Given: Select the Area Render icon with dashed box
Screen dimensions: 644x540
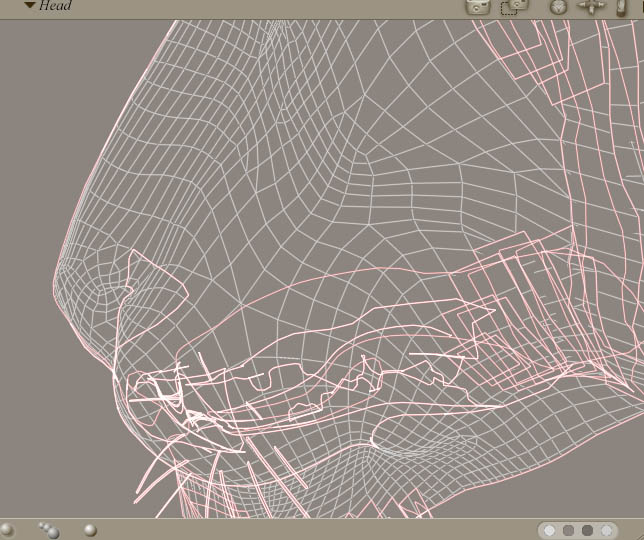Looking at the screenshot, I should (513, 6).
